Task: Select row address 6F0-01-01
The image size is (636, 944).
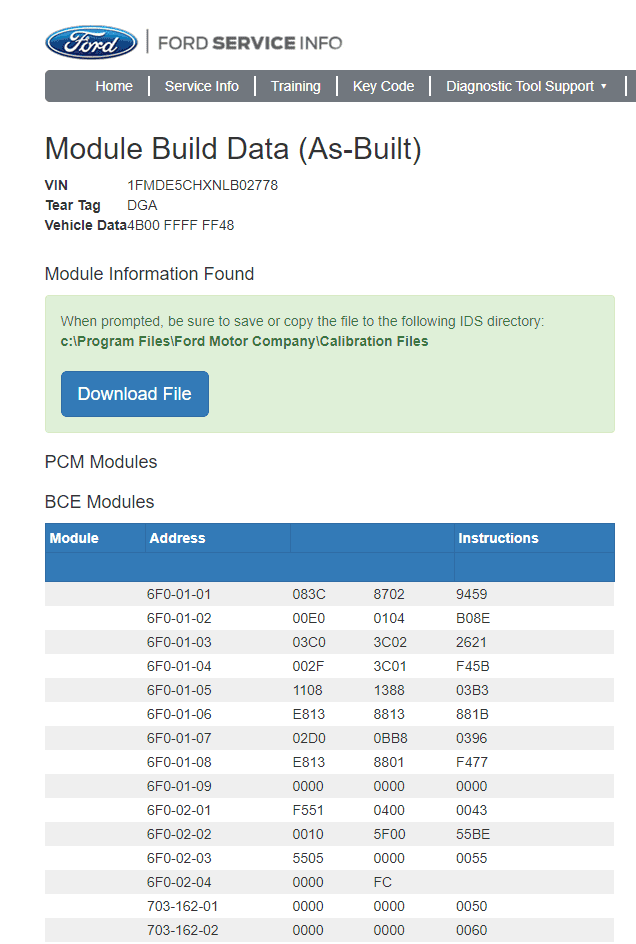Action: coord(179,594)
